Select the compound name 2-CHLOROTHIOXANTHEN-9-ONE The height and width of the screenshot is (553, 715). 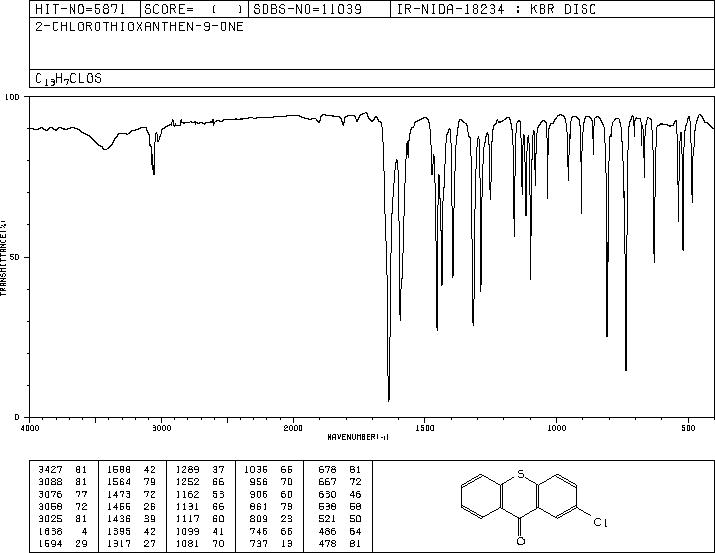tap(140, 27)
